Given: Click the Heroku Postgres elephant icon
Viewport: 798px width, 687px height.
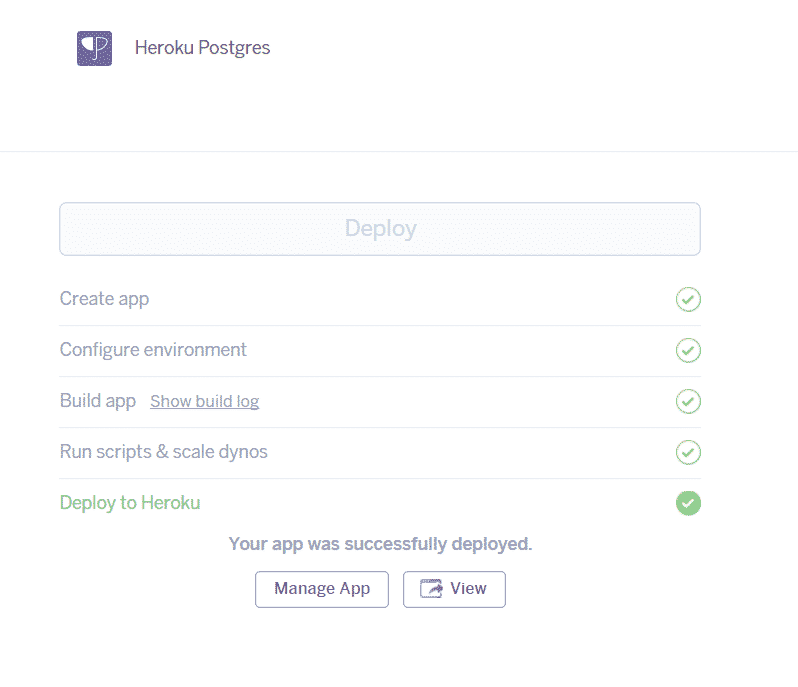Looking at the screenshot, I should coord(94,48).
